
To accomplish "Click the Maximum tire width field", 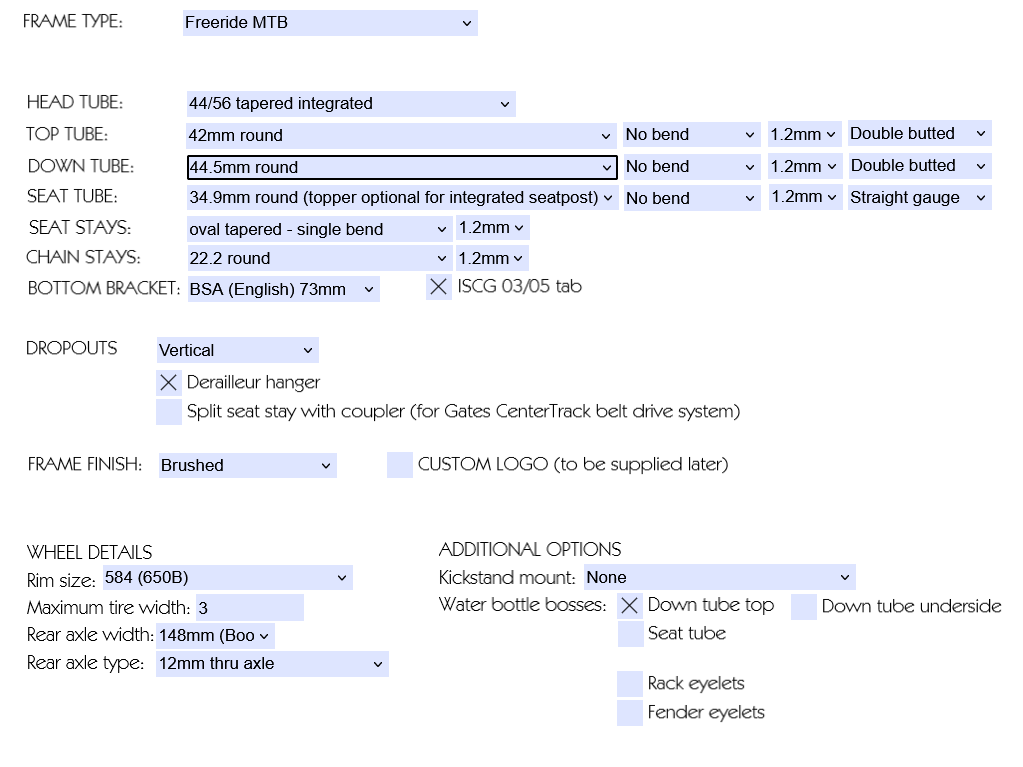I will pyautogui.click(x=249, y=608).
